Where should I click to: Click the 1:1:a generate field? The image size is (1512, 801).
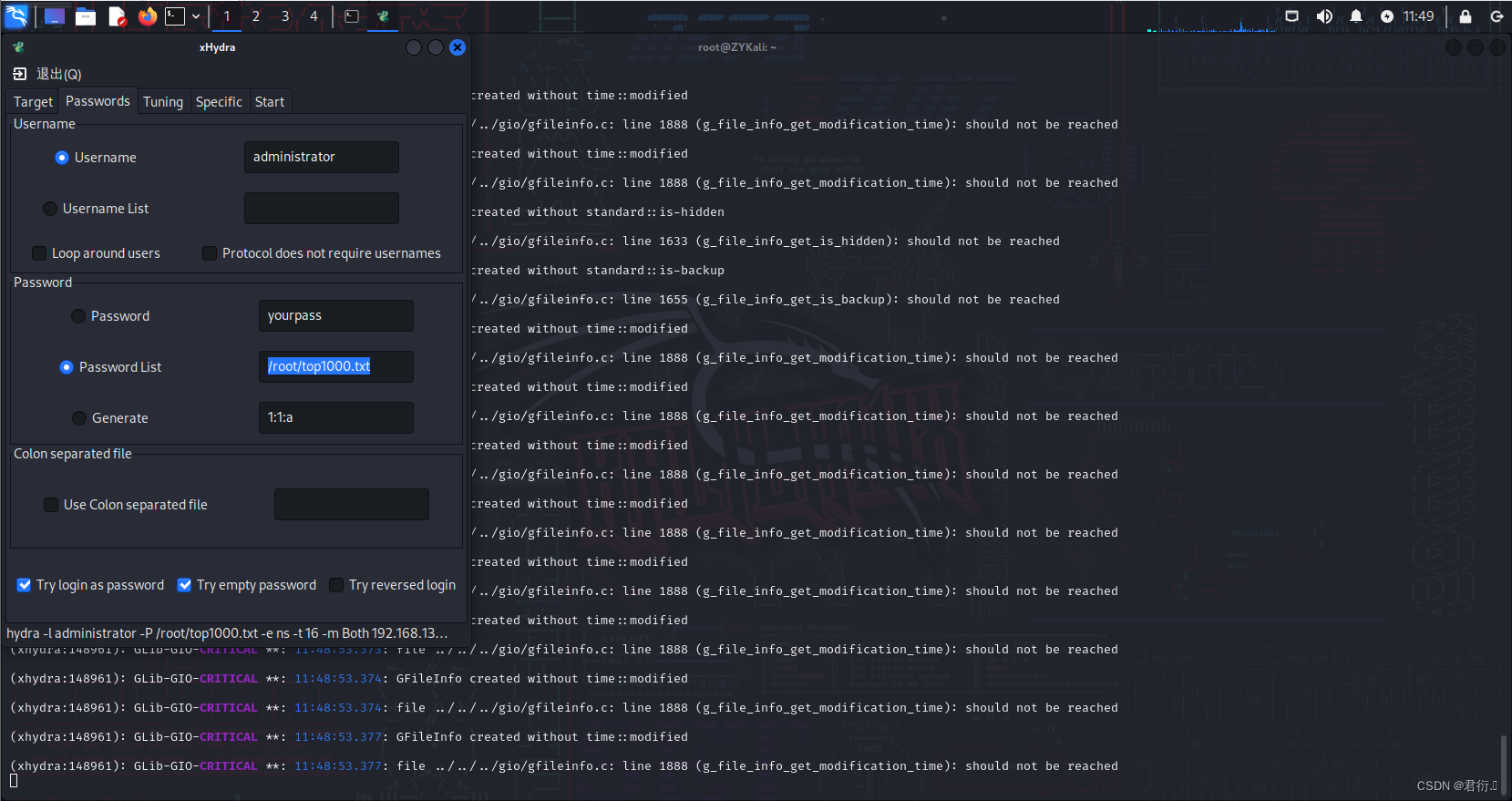[336, 417]
